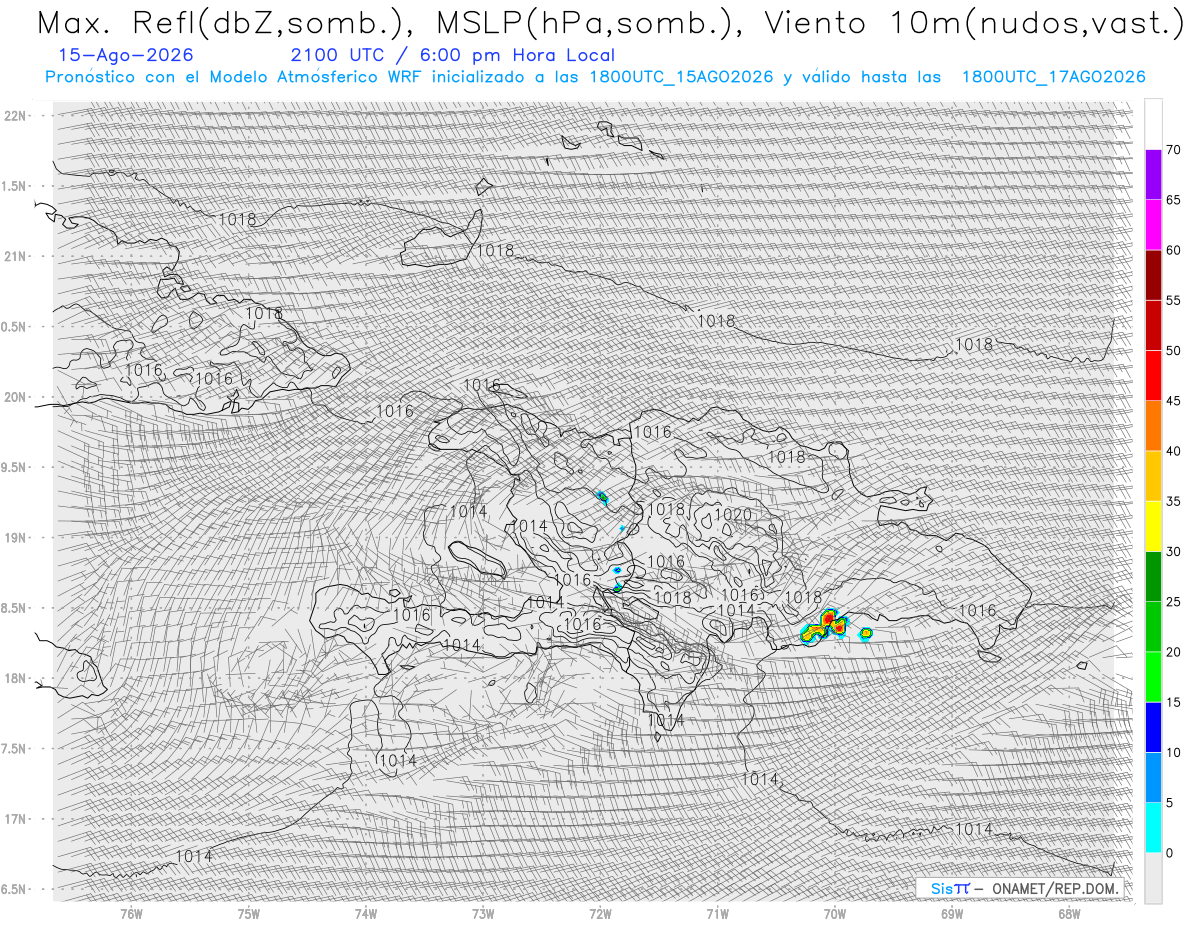This screenshot has height=927, width=1200.
Task: Click the colorbar label 70
Action: [x=1173, y=150]
